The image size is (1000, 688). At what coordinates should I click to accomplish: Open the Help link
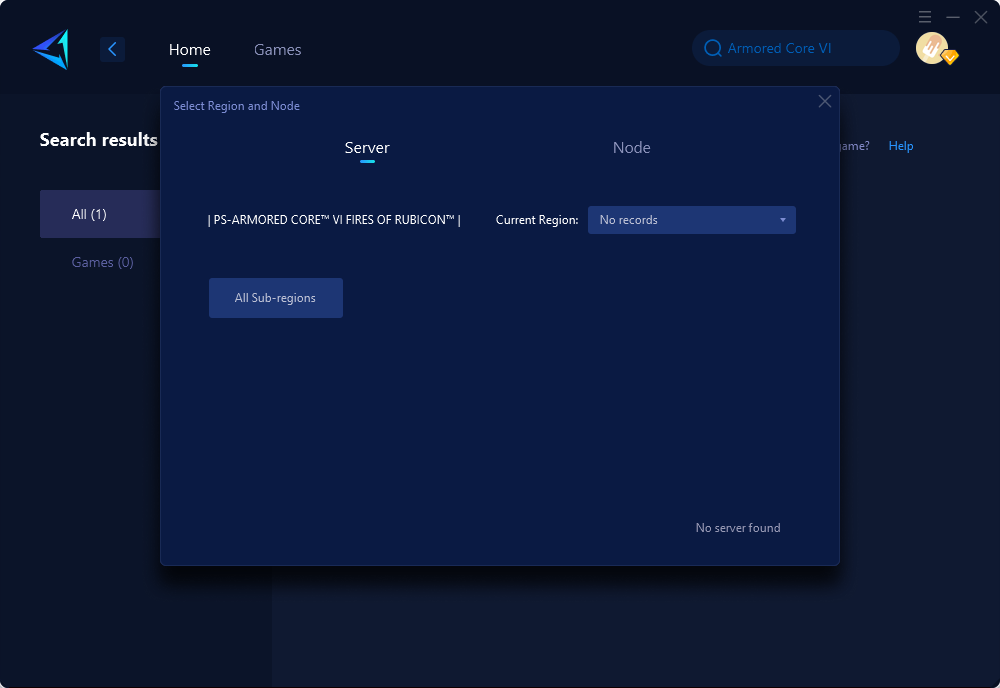coord(901,146)
